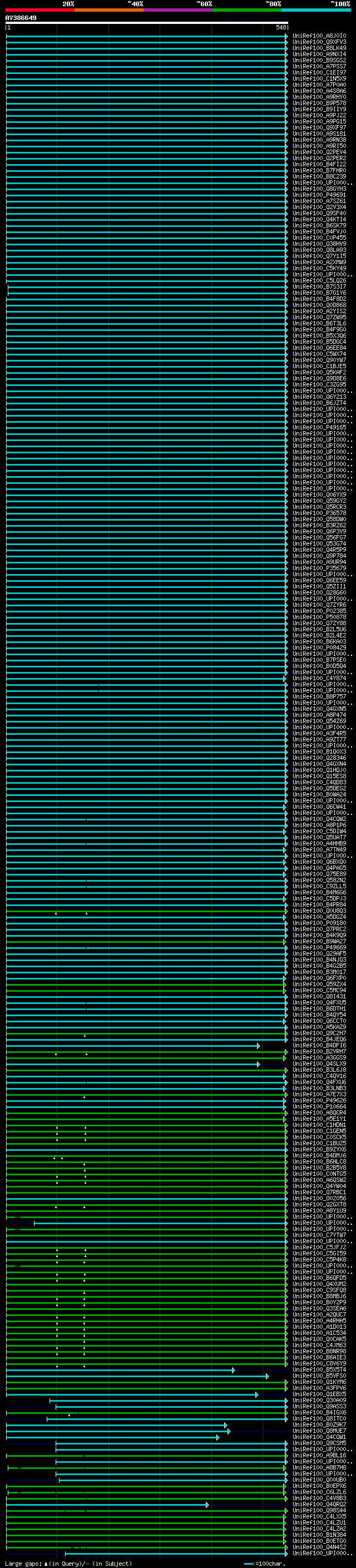Select hit label UniRef100_A3F4R5
This screenshot has height=1568, width=356.
(x=319, y=734)
